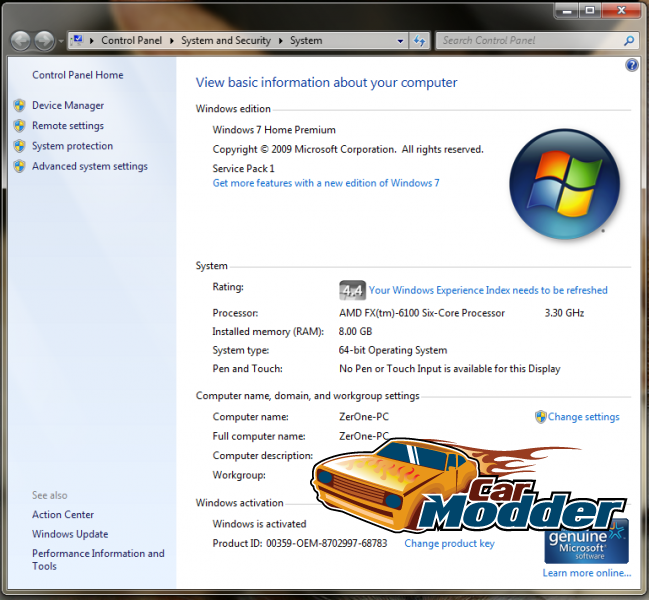Click the 3.30 GHz processor speed text
Viewport: 649px width, 600px height.
pos(564,313)
